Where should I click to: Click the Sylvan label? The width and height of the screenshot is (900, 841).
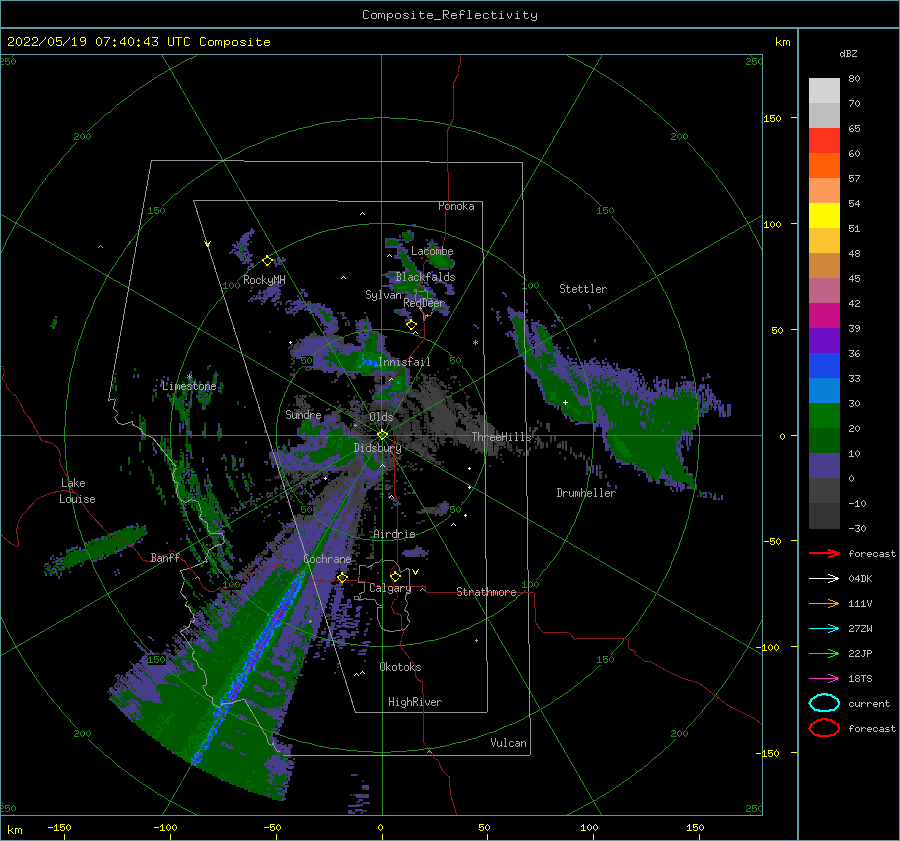[383, 295]
